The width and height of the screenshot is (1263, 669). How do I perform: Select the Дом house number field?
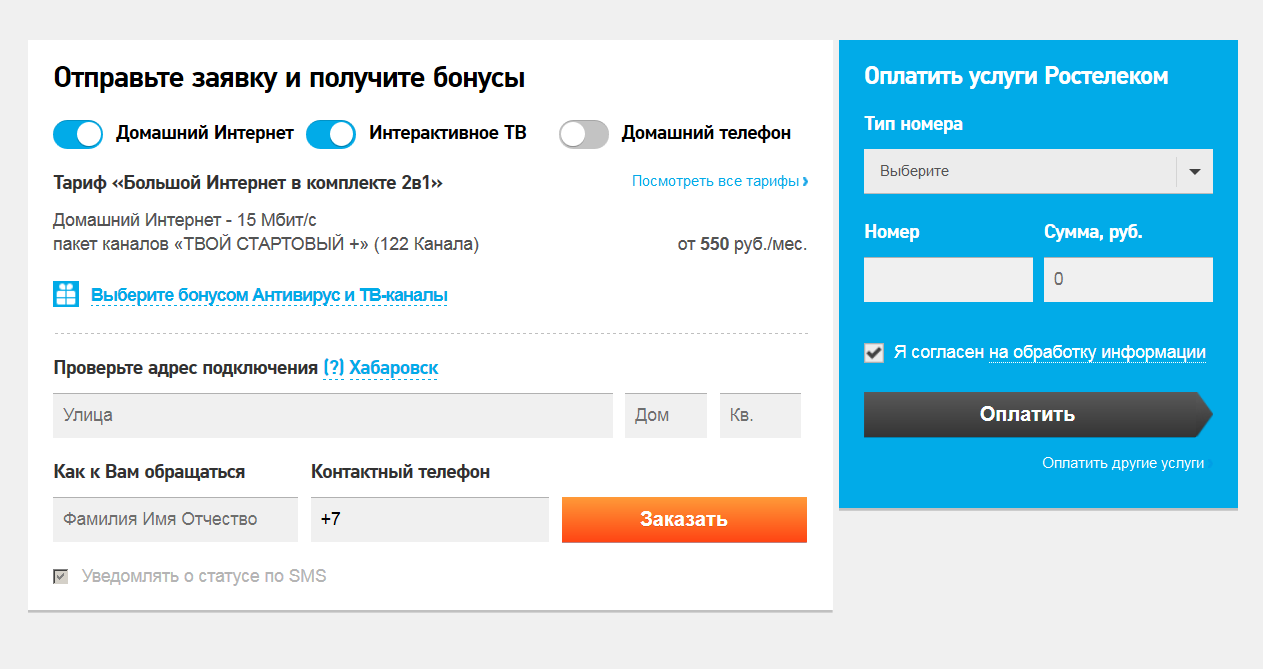(666, 415)
